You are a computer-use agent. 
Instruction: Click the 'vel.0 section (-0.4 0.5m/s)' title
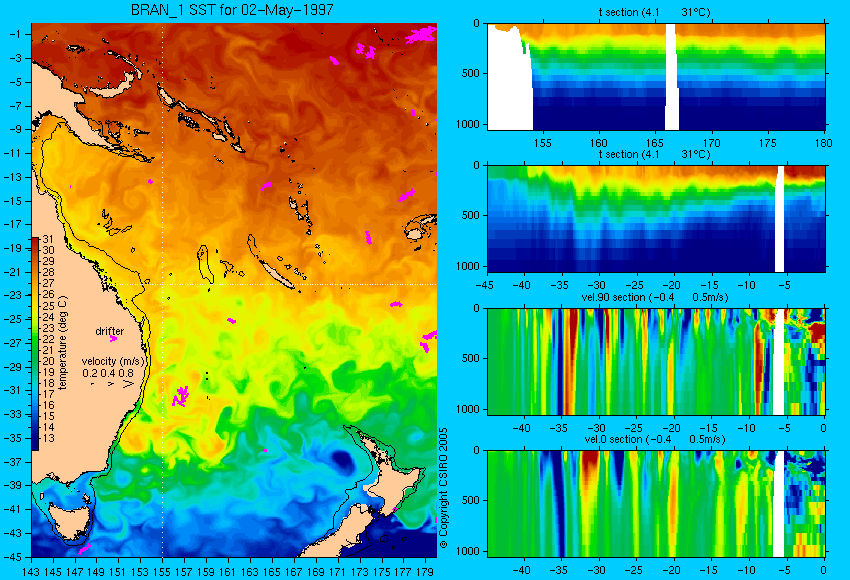654,439
